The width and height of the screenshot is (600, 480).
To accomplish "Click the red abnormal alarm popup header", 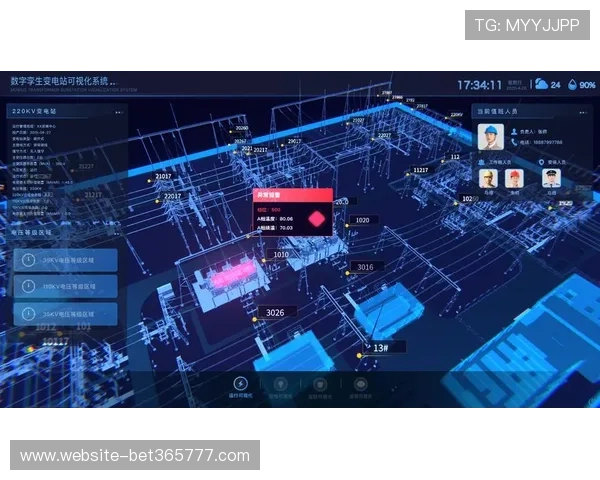I will [x=293, y=195].
